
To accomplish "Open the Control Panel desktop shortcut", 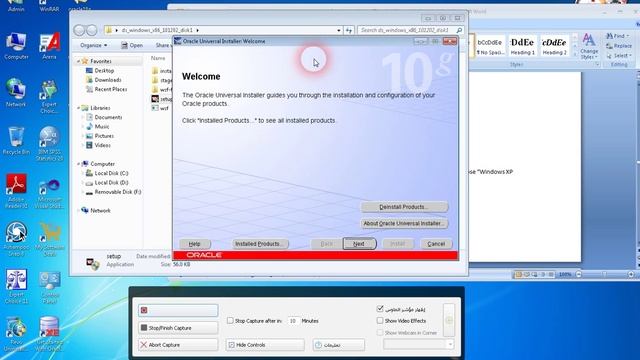I will tap(49, 287).
